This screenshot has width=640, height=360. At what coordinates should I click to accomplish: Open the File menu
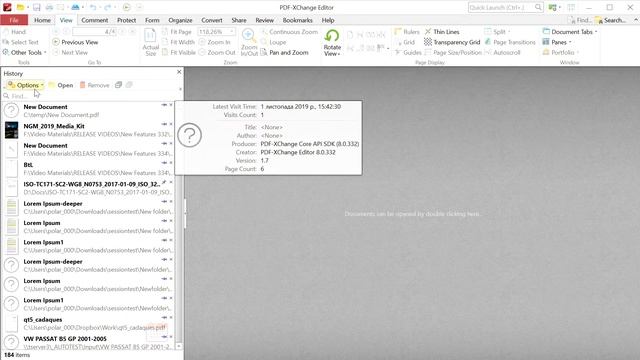[14, 20]
